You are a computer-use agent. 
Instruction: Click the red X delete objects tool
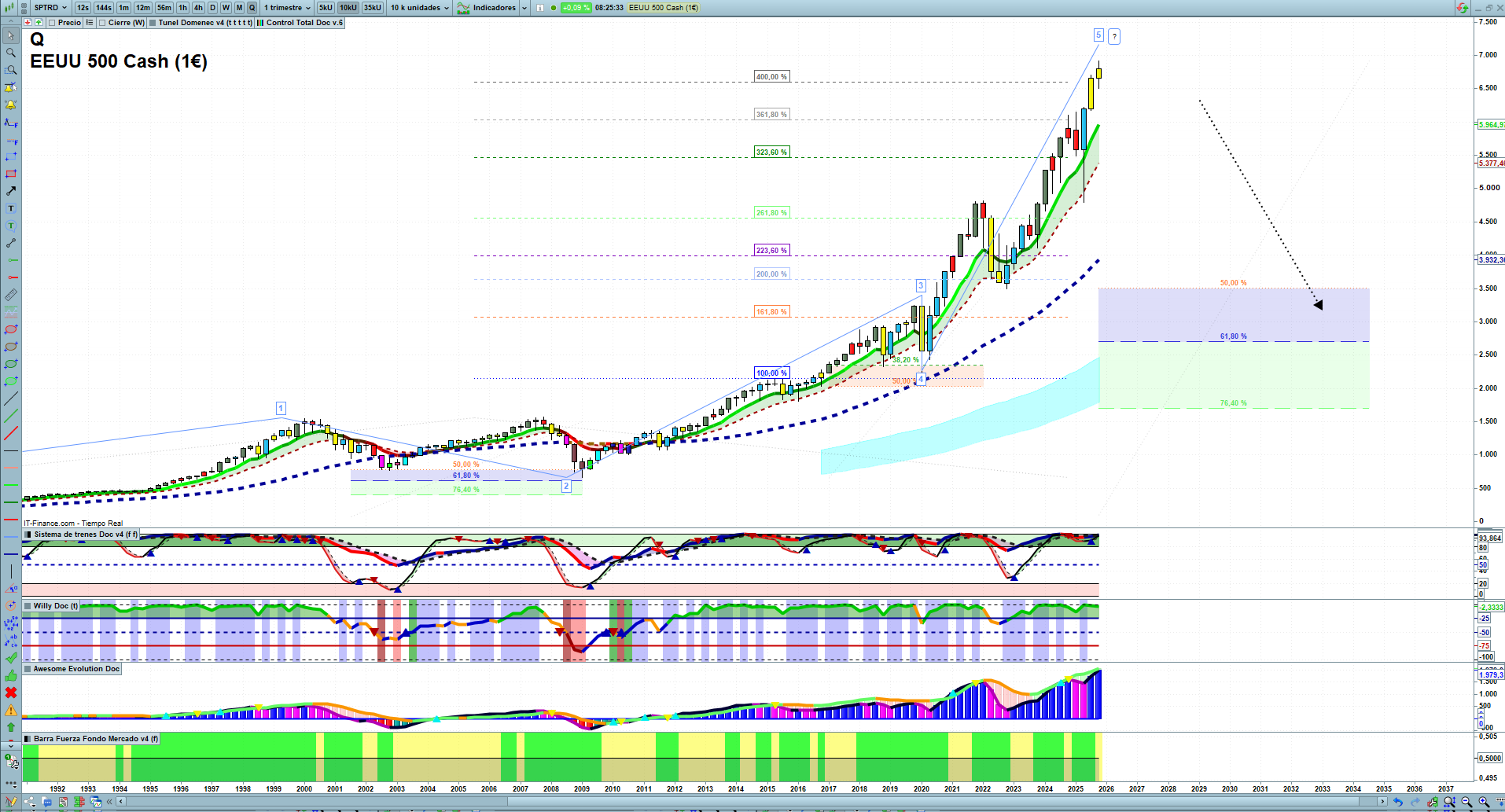(11, 693)
